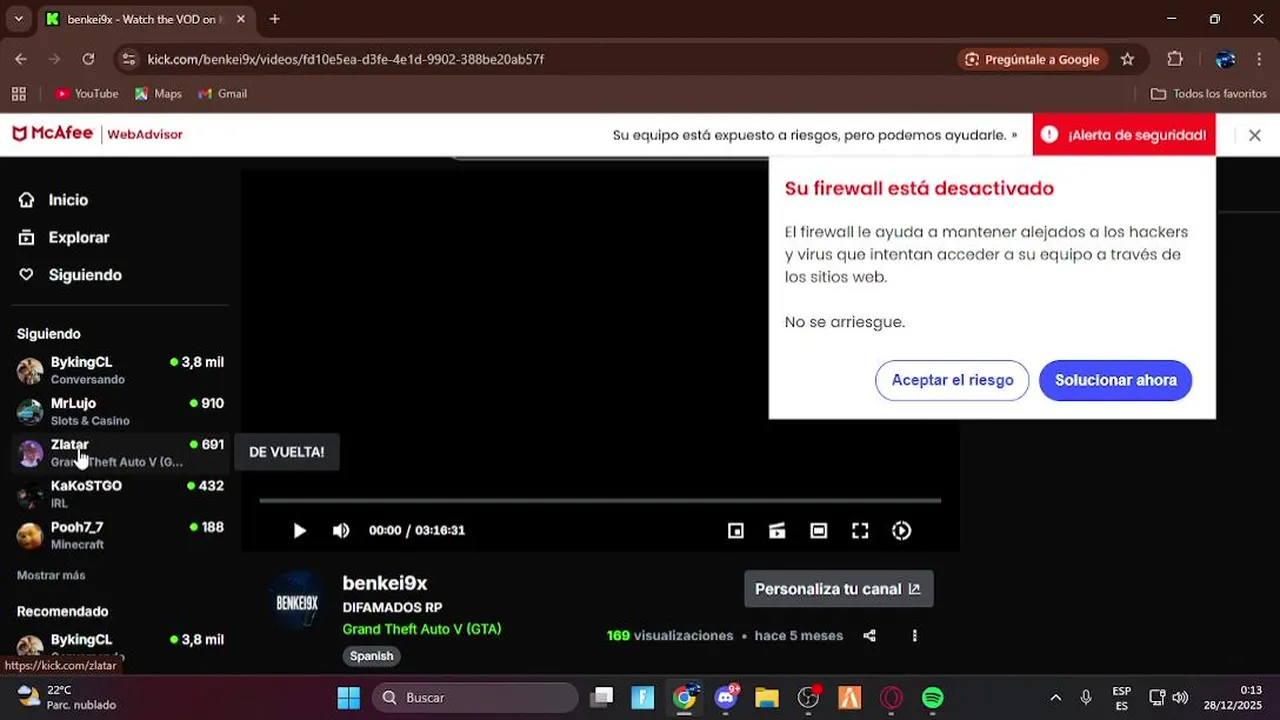Open ESP language input switcher
Image resolution: width=1280 pixels, height=720 pixels.
[1122, 698]
